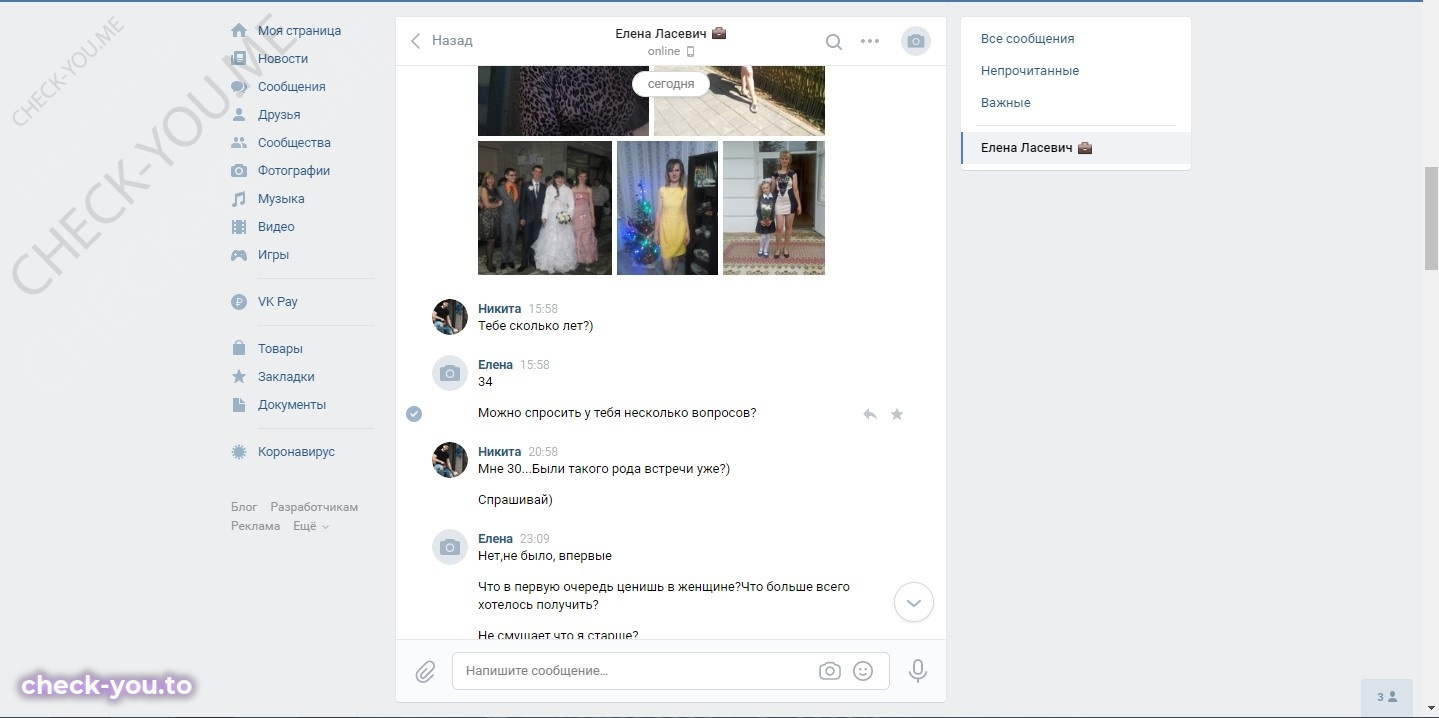This screenshot has height=718, width=1439.
Task: Select message text Тебе сколько лет?)
Action: (x=536, y=326)
